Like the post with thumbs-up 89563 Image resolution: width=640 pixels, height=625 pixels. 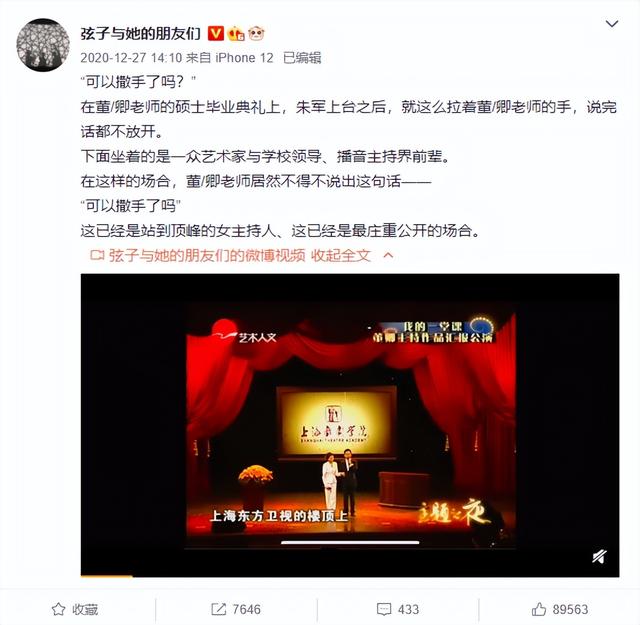pos(560,609)
